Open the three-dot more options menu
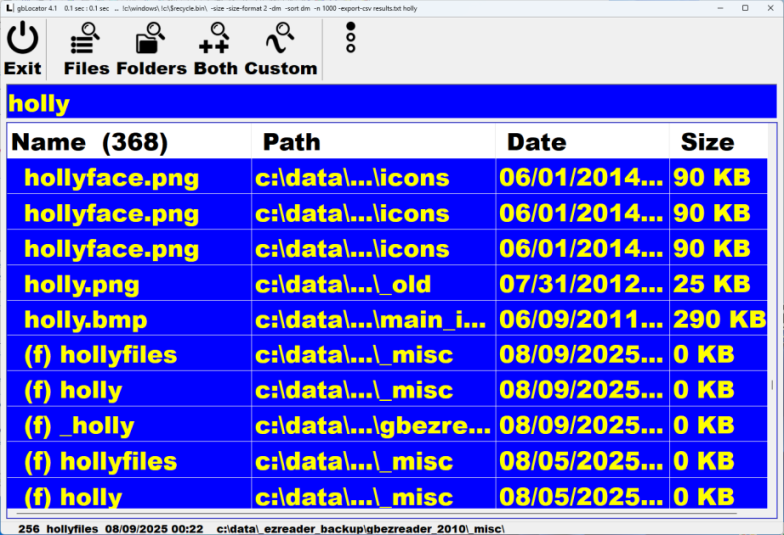The height and width of the screenshot is (535, 784). [x=350, y=37]
